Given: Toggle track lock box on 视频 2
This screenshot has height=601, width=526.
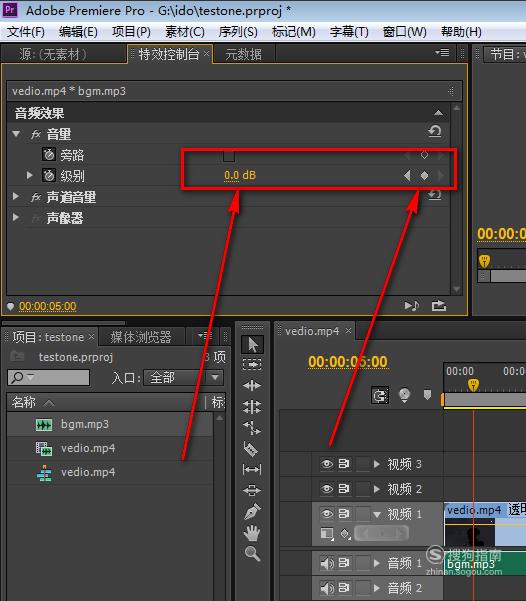Looking at the screenshot, I should [x=362, y=489].
